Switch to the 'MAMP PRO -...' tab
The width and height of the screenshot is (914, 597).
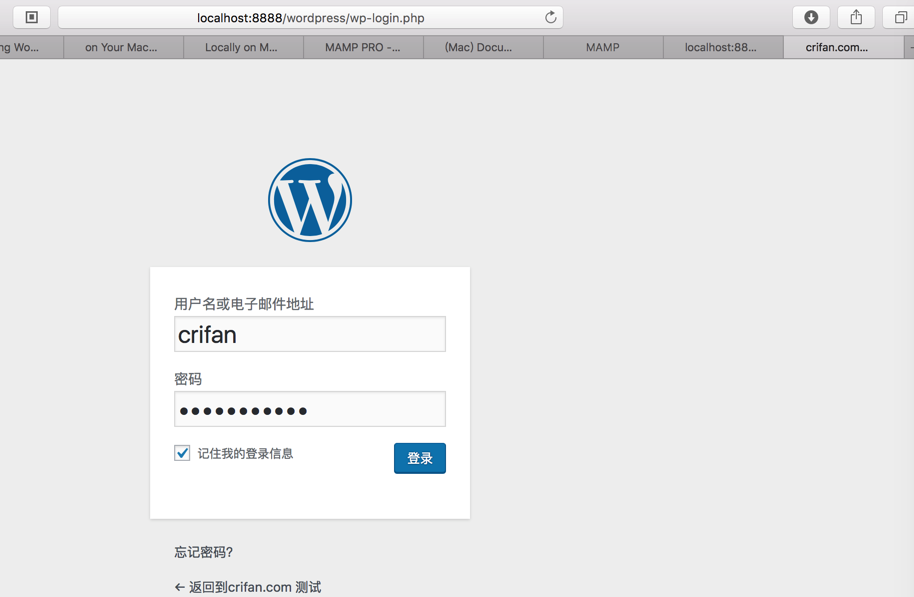point(363,47)
